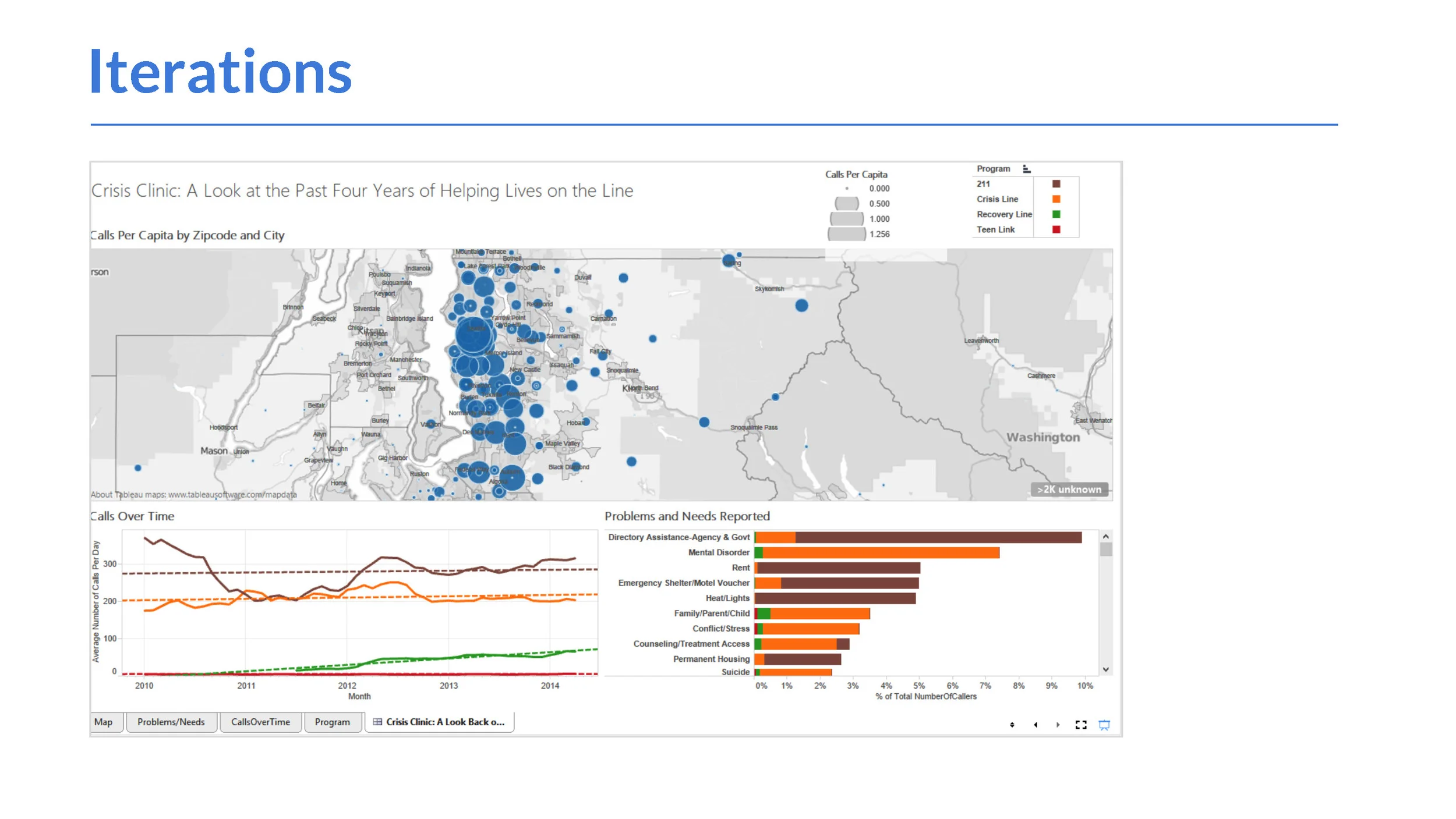Click the dashboard grid icon on the Crisis Clinic tab
The image size is (1456, 819).
click(377, 722)
